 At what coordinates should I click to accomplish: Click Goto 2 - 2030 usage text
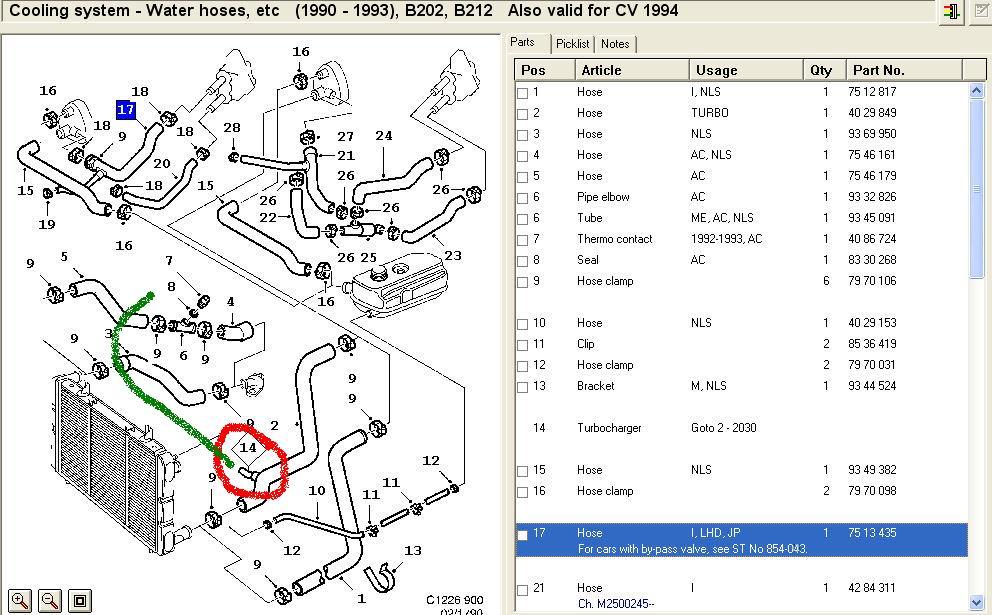pyautogui.click(x=723, y=428)
